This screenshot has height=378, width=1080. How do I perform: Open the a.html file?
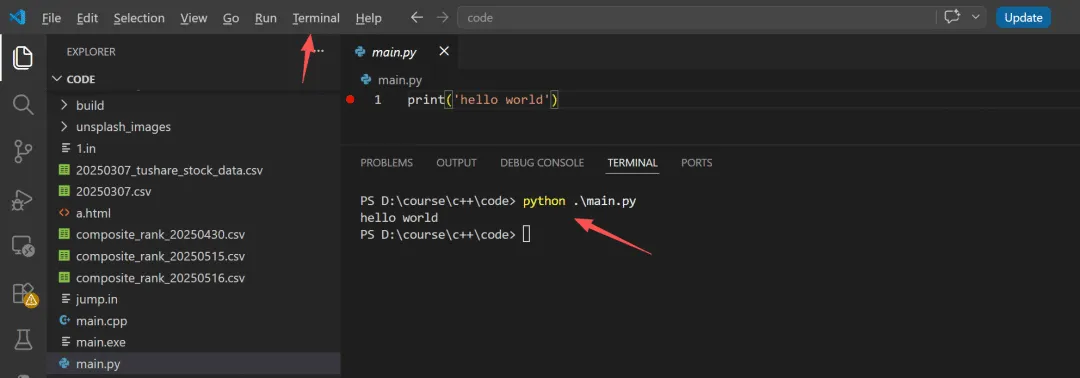tap(194, 213)
